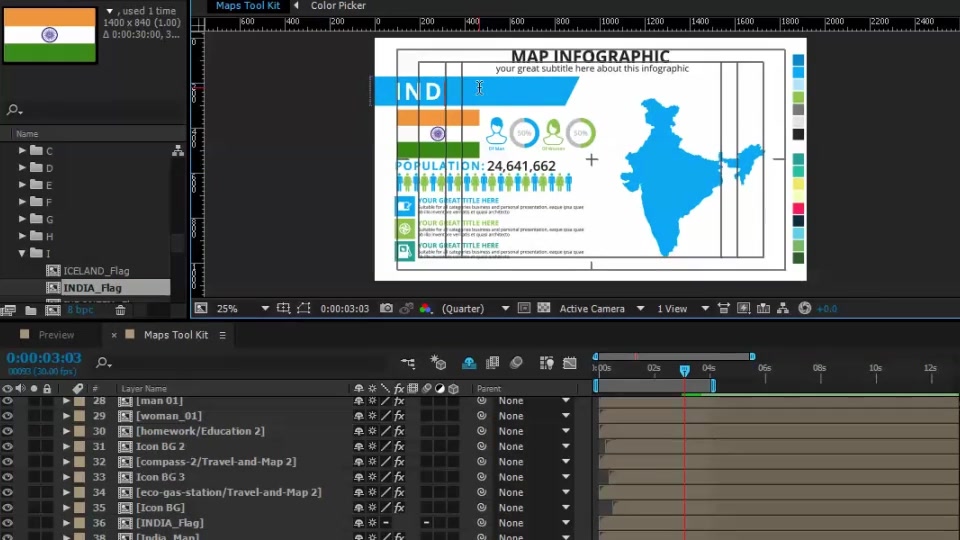Click the snapshot camera icon in viewer
Viewport: 960px width, 540px height.
[386, 309]
